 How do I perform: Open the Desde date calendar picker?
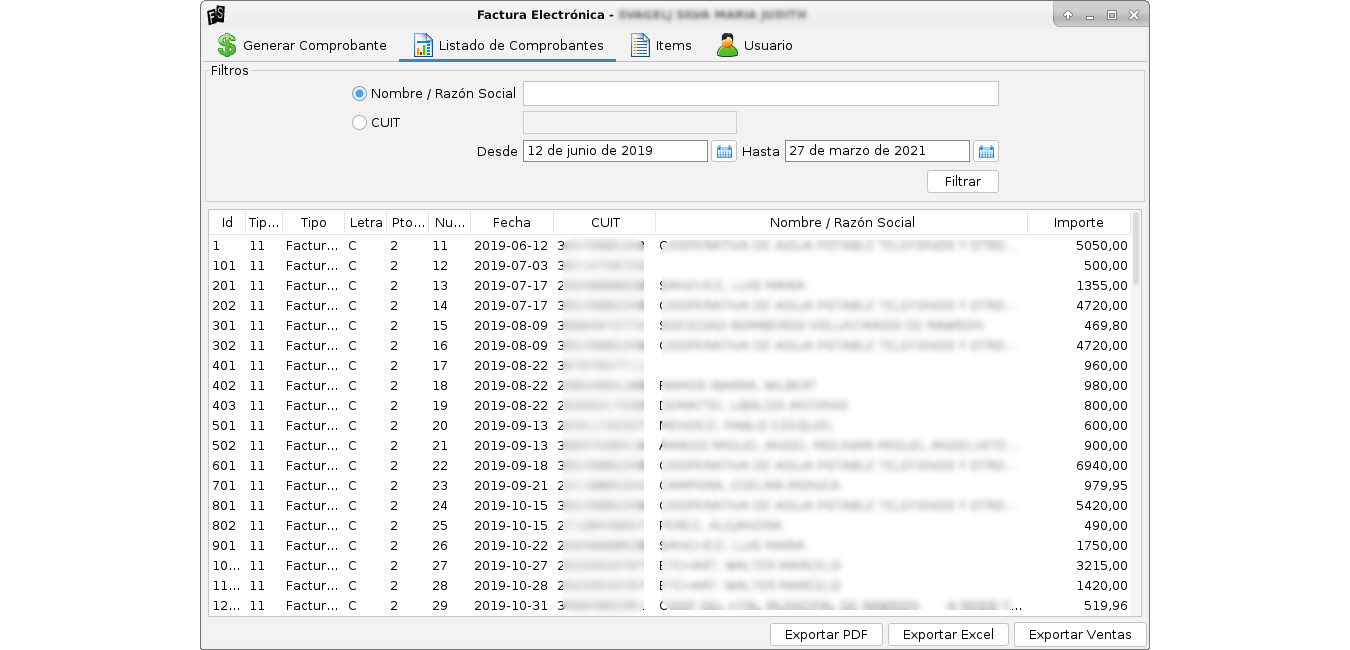coord(724,151)
